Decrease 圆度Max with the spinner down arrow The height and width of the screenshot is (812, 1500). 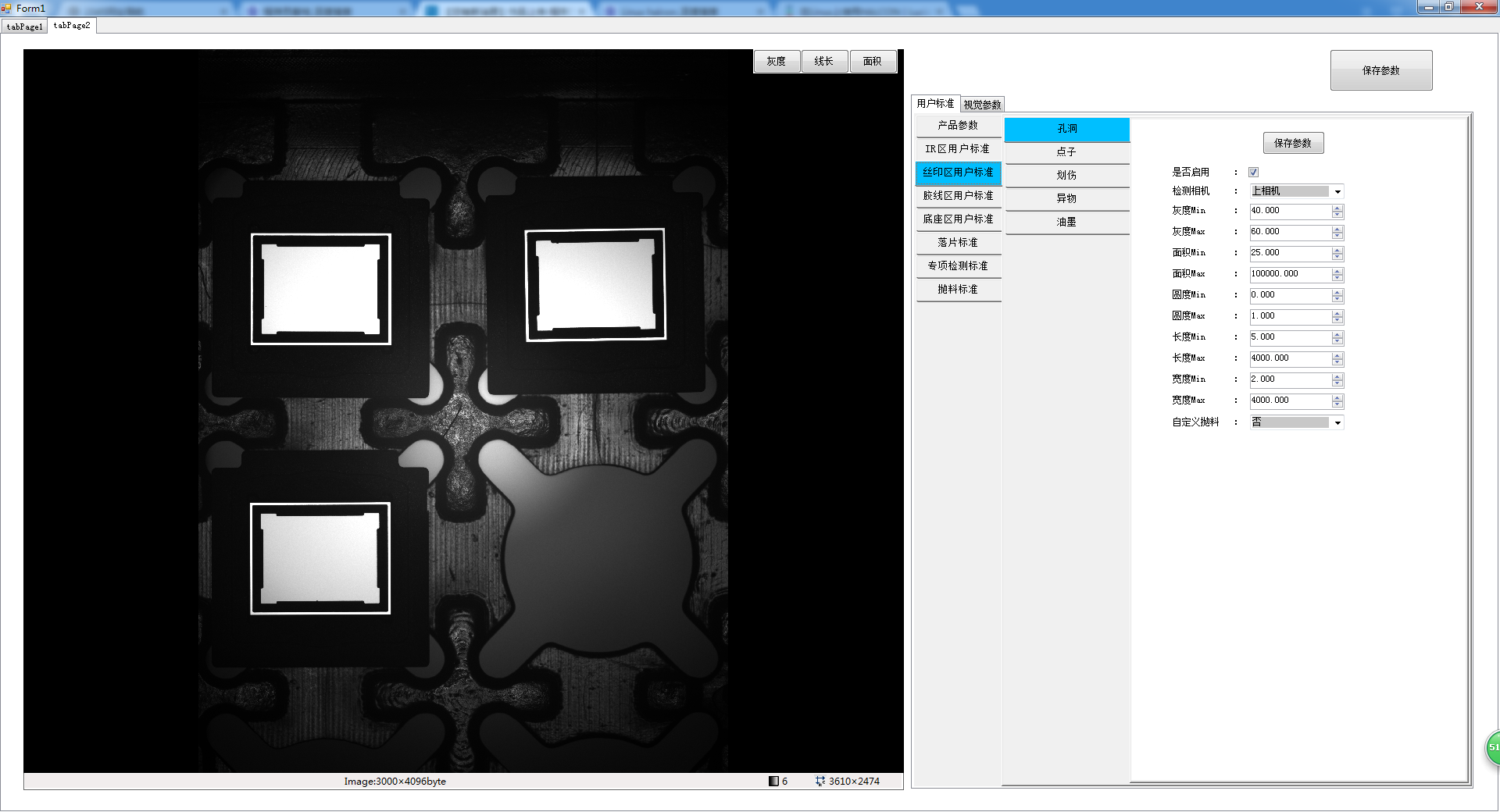tap(1337, 320)
